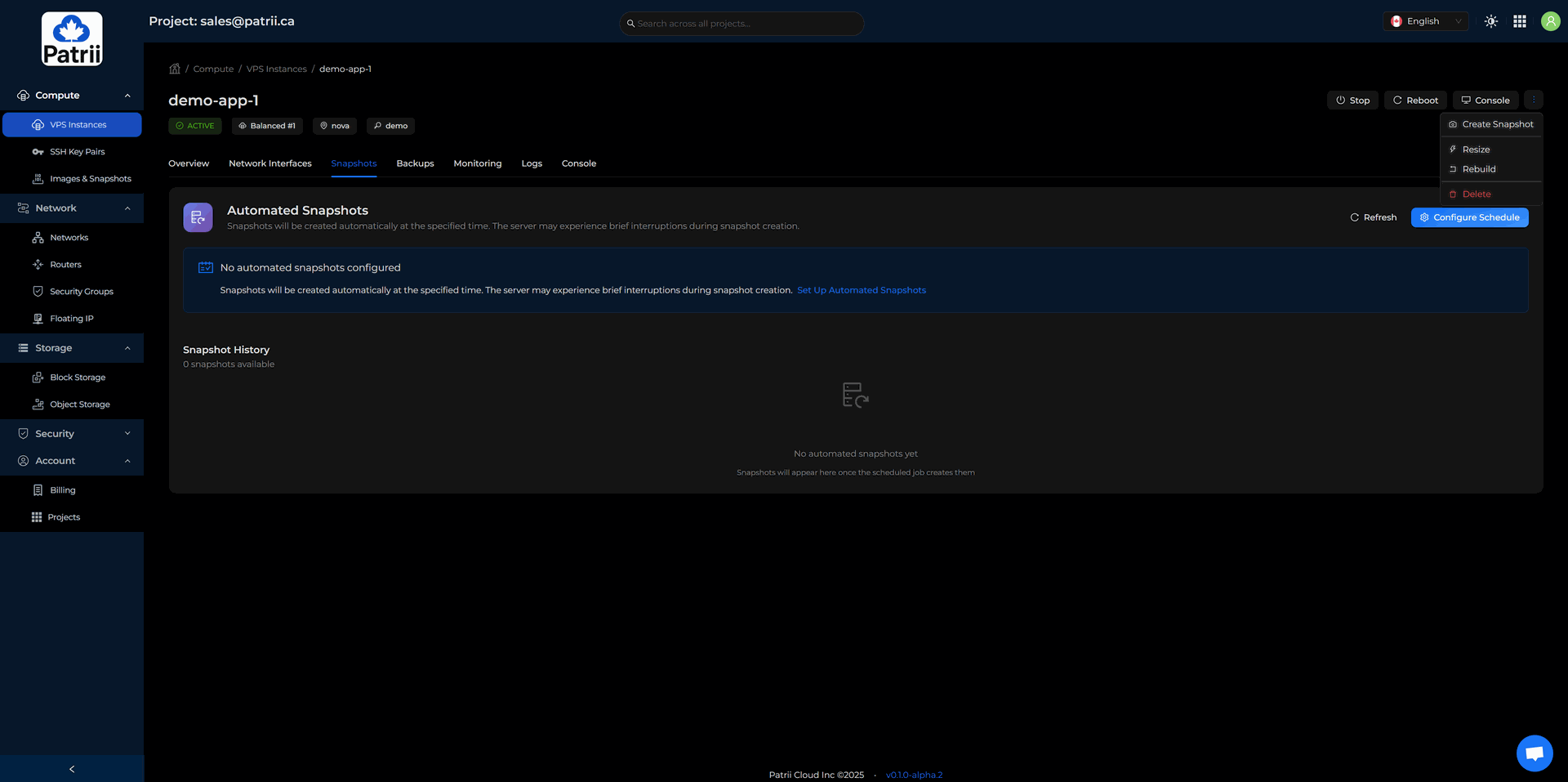This screenshot has height=782, width=1568.
Task: Collapse sidebar using bottom arrow icon
Action: point(72,769)
